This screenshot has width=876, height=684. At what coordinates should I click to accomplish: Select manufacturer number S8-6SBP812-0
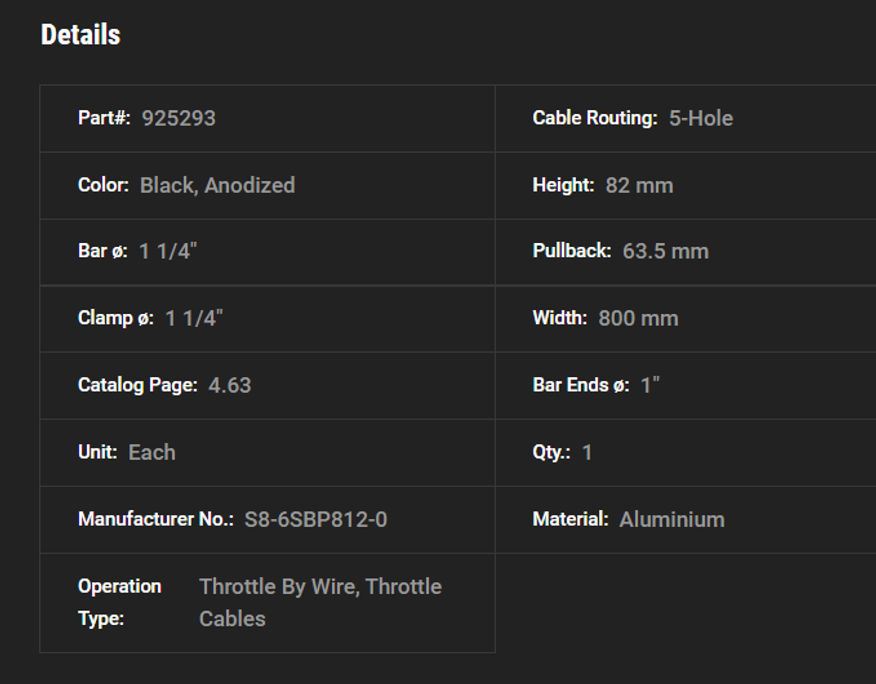(315, 519)
